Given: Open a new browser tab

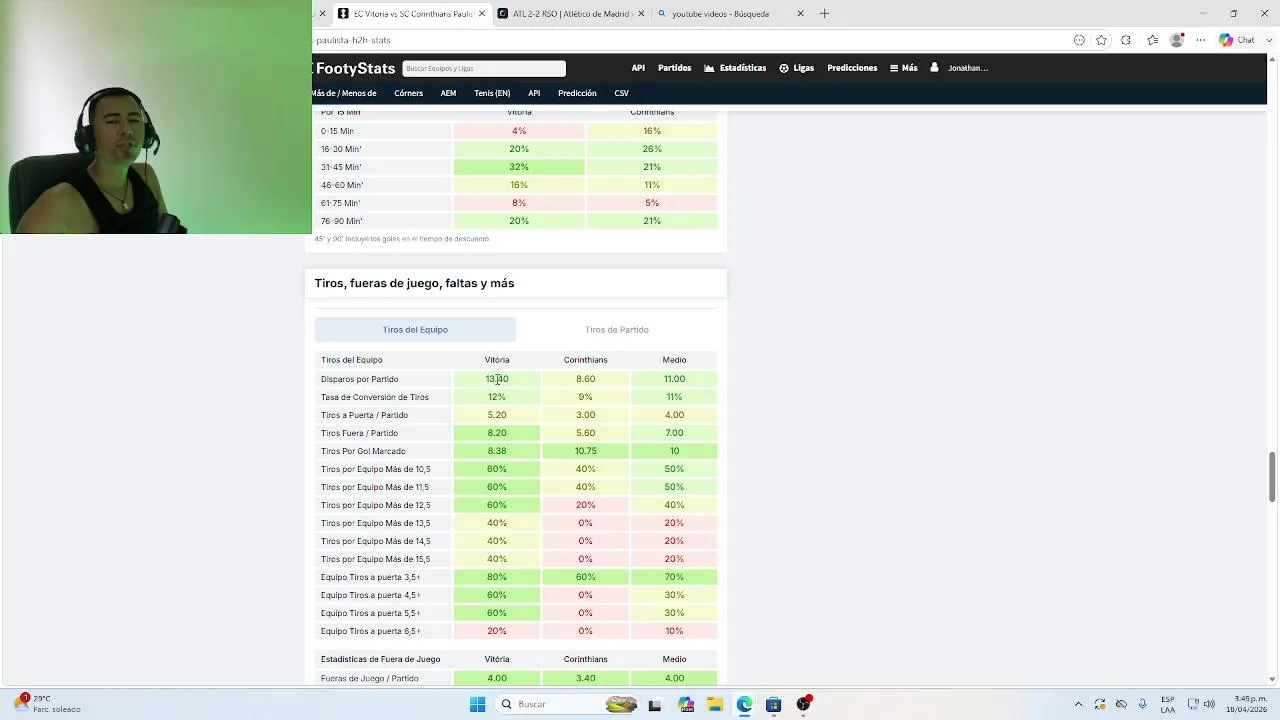Looking at the screenshot, I should pos(824,14).
